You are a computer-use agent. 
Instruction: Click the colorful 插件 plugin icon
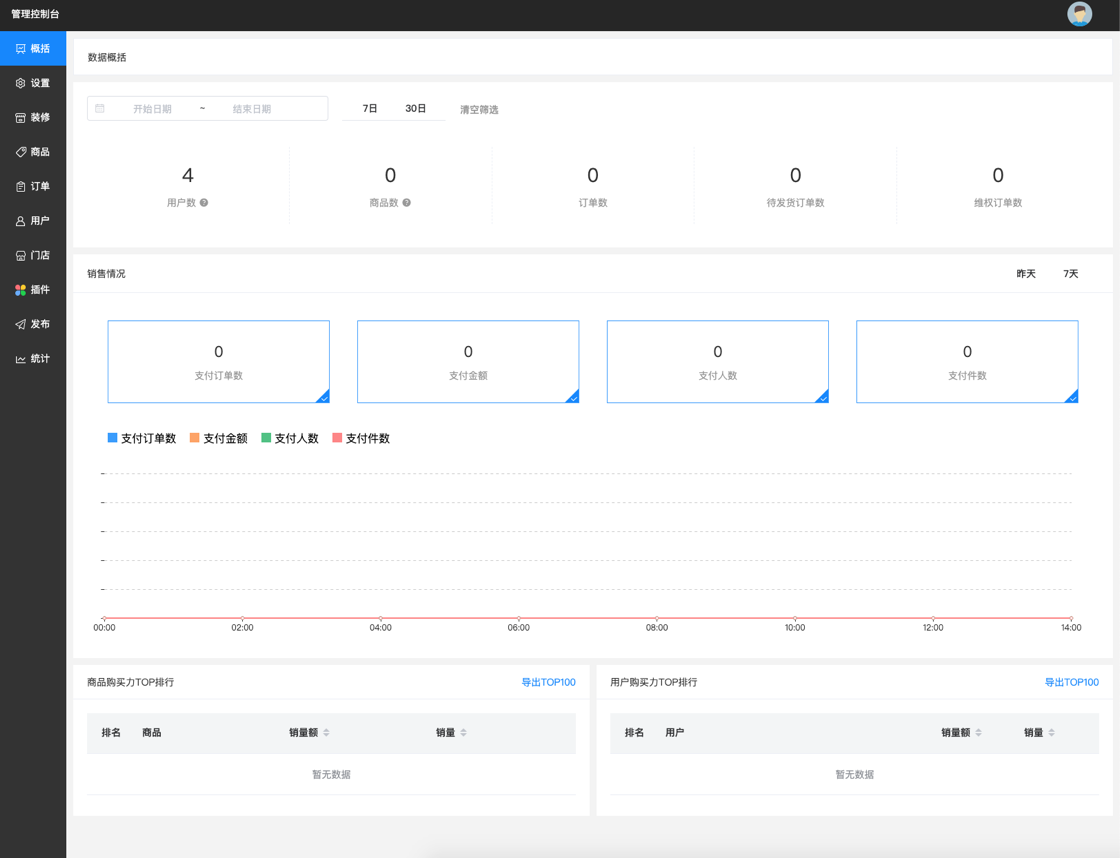coord(21,289)
